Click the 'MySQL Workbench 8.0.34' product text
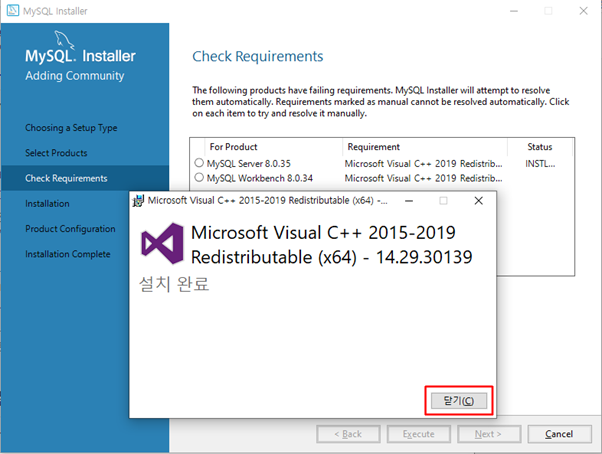The width and height of the screenshot is (602, 454). coord(260,178)
